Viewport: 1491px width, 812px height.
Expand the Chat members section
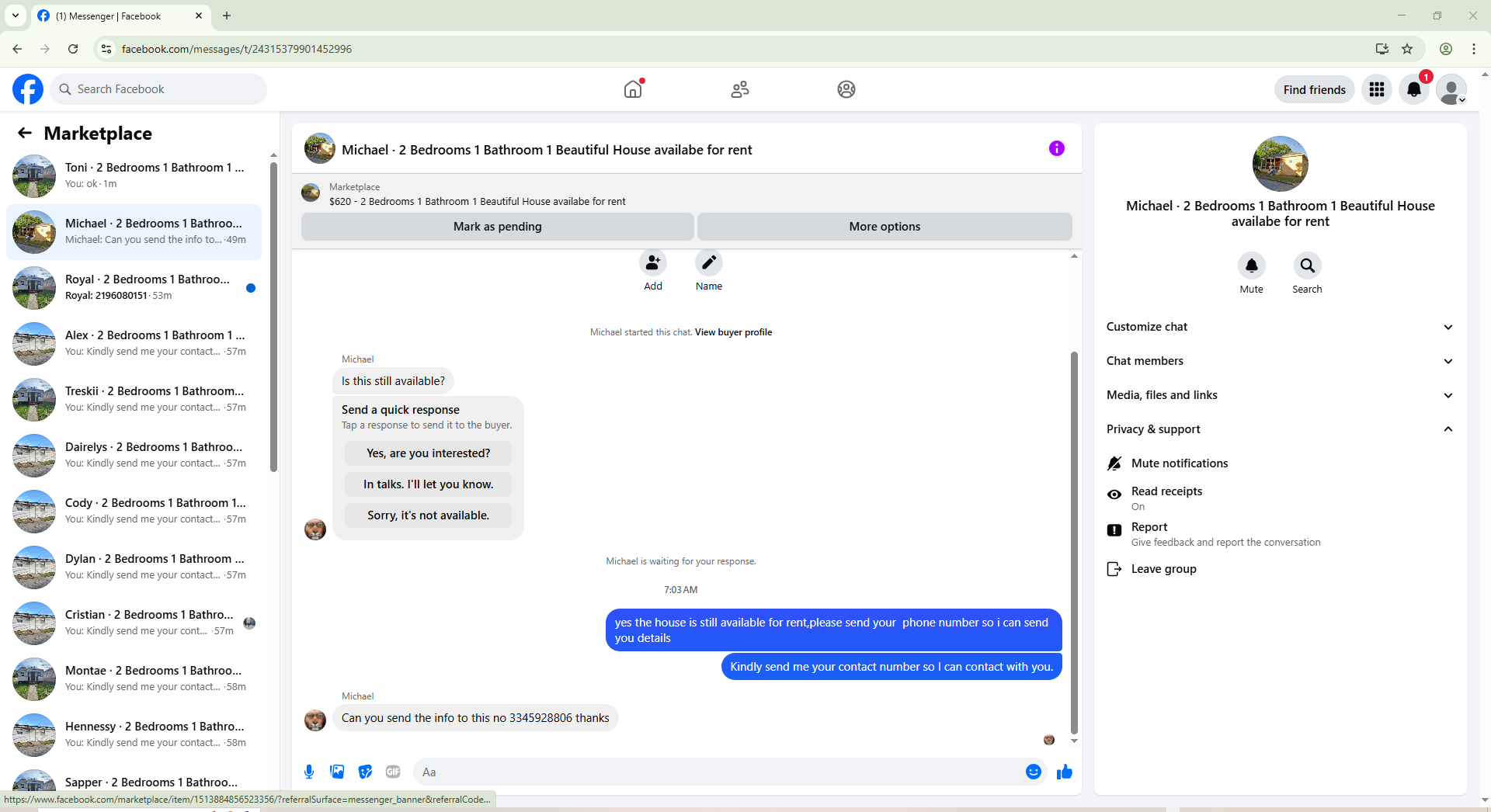(1281, 361)
